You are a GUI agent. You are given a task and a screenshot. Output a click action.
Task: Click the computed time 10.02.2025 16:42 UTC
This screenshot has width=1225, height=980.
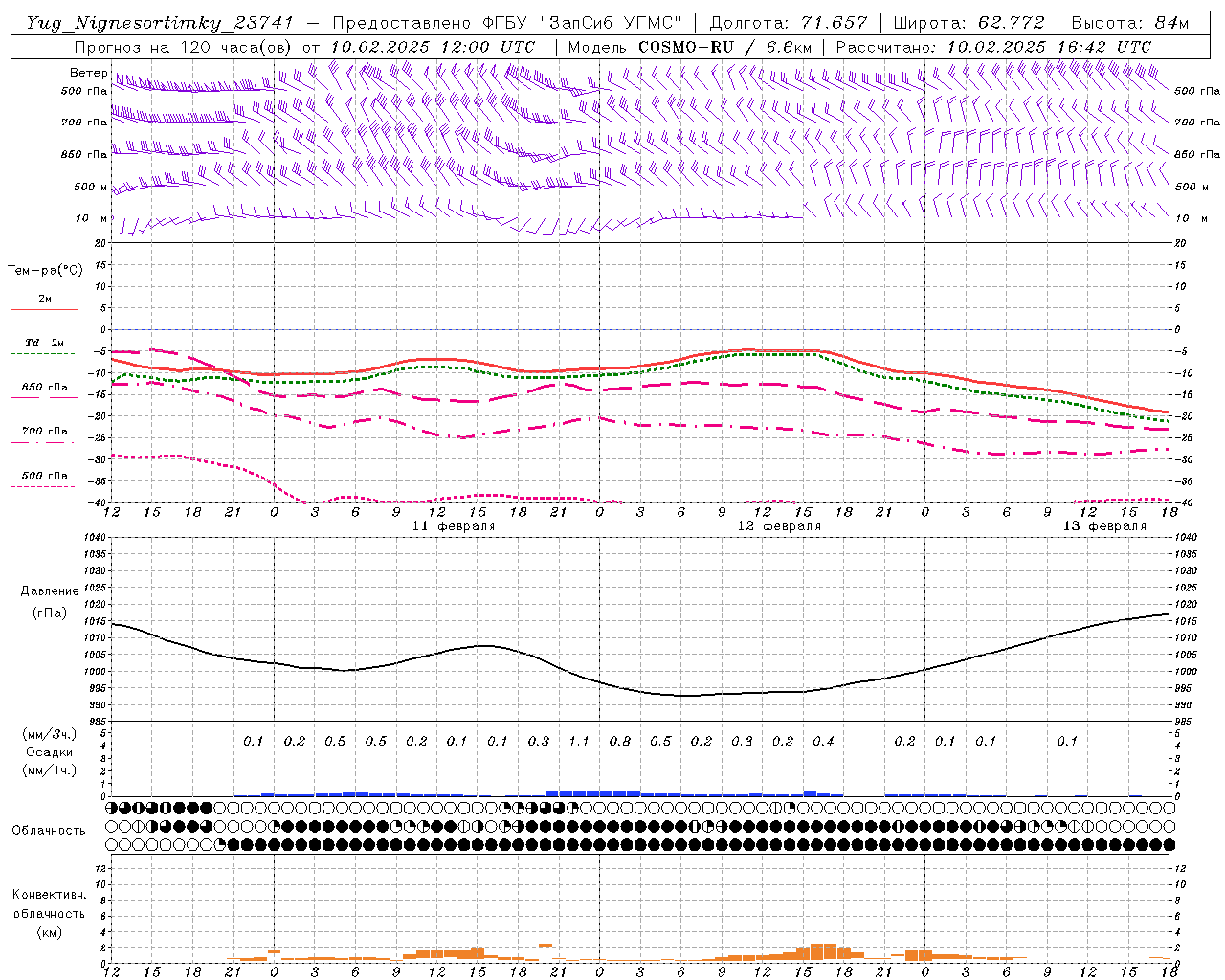click(1049, 47)
